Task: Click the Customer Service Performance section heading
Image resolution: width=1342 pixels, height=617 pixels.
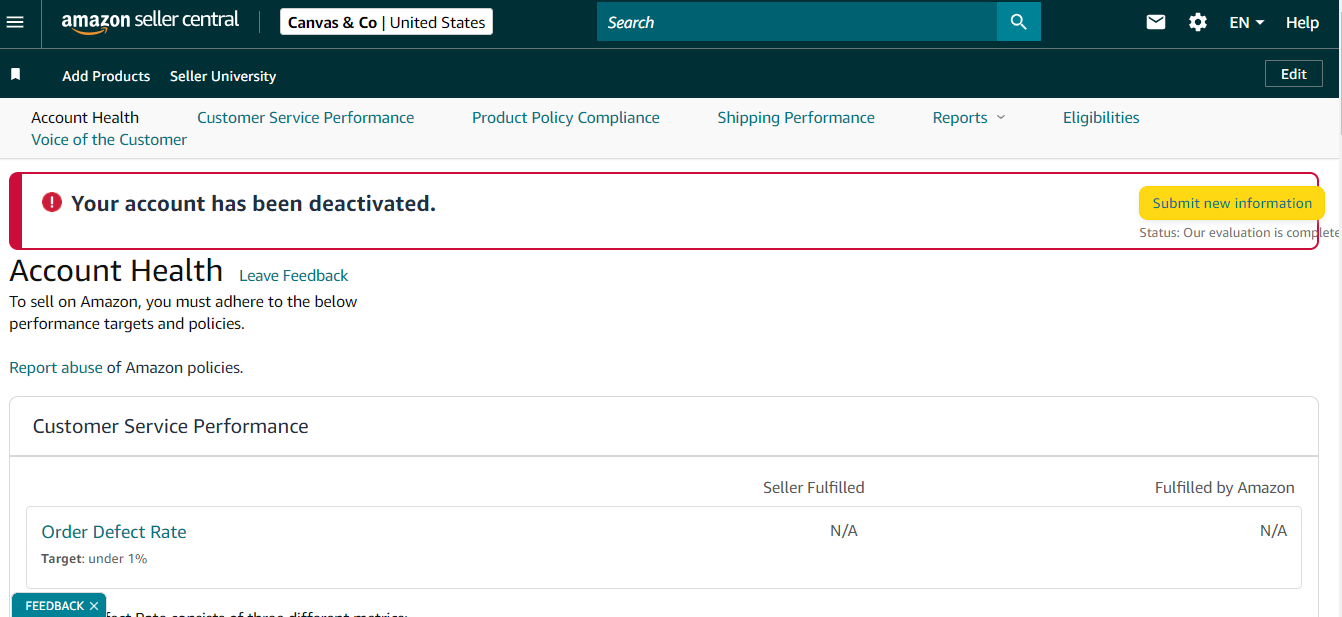Action: 171,426
